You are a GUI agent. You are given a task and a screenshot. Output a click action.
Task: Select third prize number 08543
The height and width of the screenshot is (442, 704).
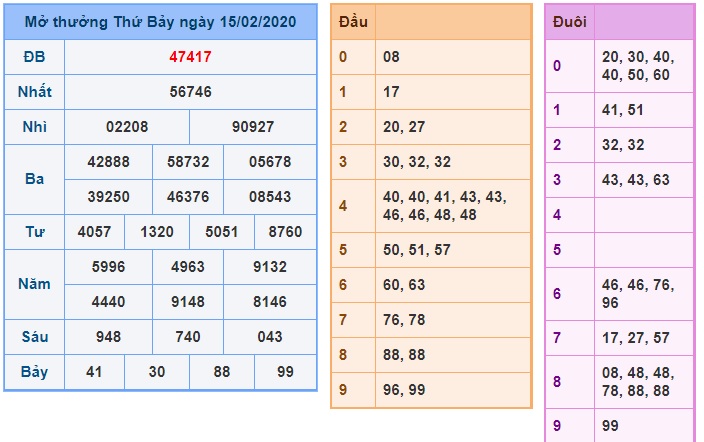pyautogui.click(x=270, y=197)
